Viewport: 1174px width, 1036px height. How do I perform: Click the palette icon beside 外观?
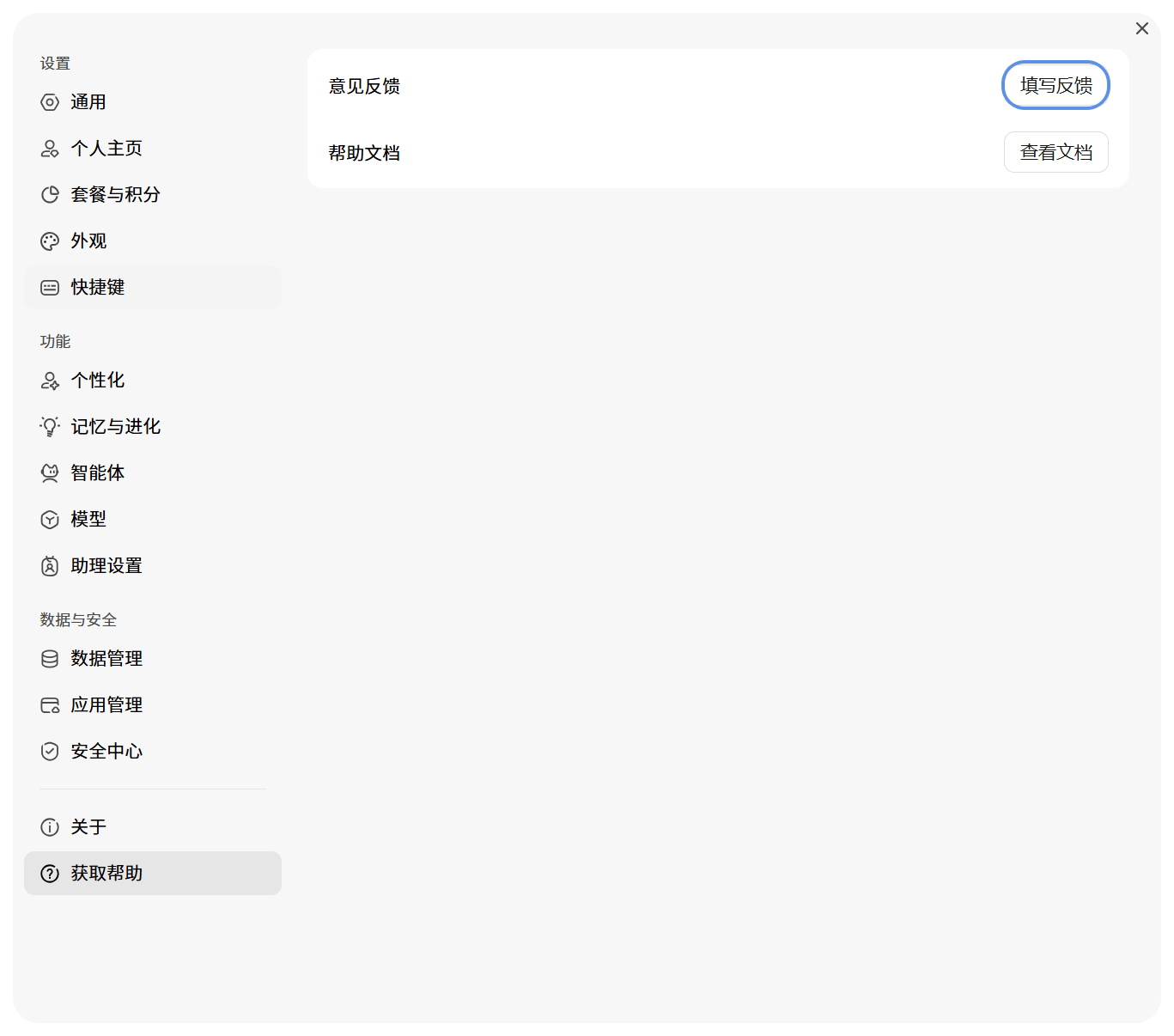pyautogui.click(x=50, y=241)
